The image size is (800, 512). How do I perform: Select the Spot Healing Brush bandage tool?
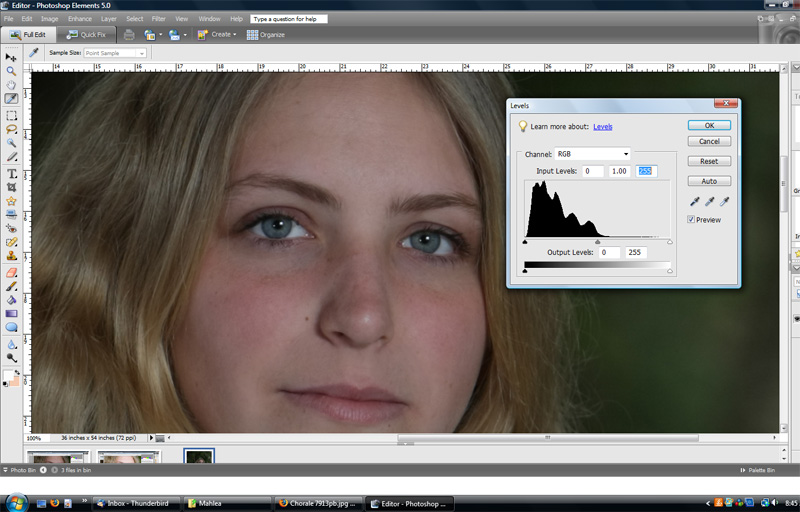tap(11, 242)
